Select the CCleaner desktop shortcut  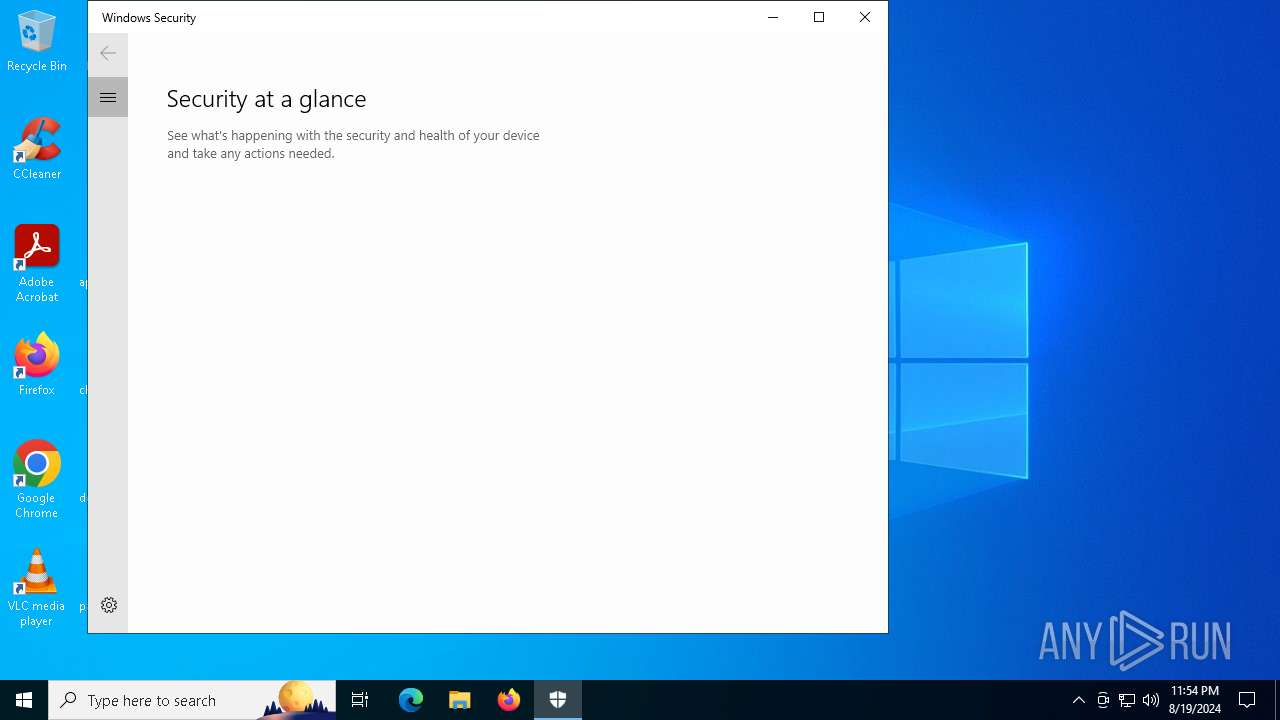pyautogui.click(x=37, y=149)
